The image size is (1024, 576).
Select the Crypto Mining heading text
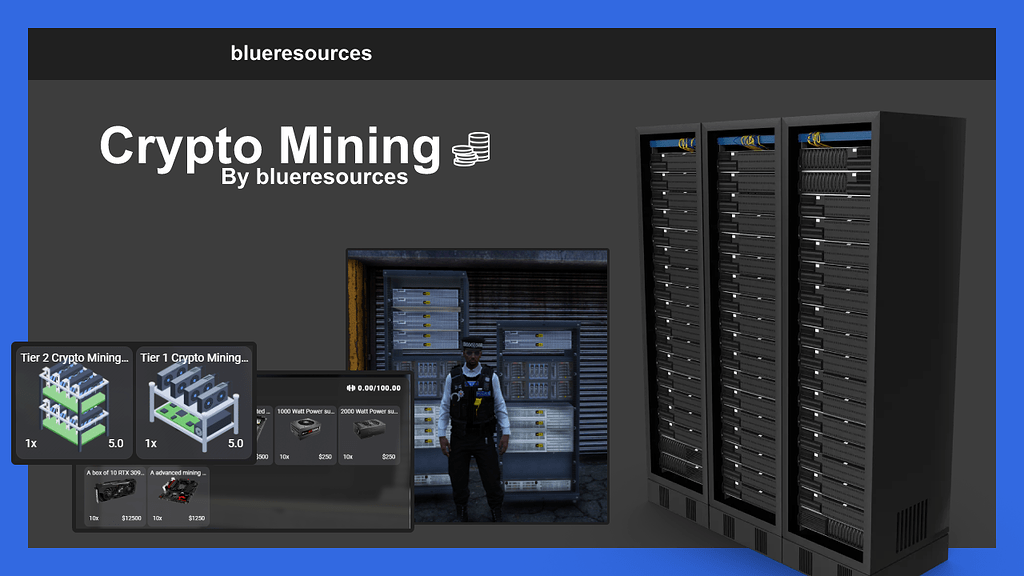click(270, 146)
